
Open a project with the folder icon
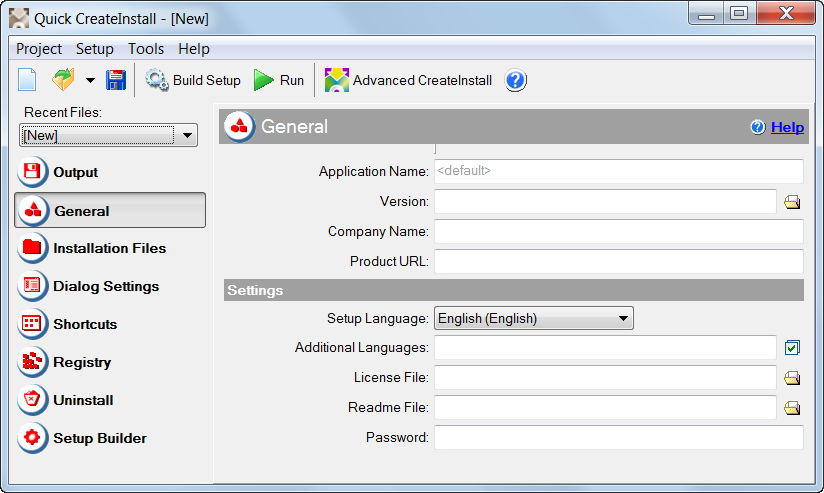[64, 80]
